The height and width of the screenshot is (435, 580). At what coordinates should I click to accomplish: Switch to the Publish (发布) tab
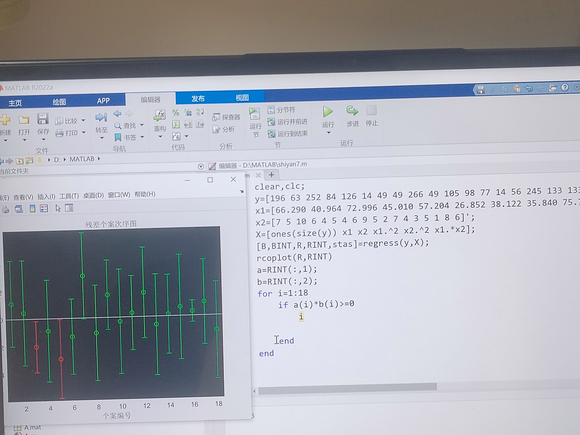(198, 98)
